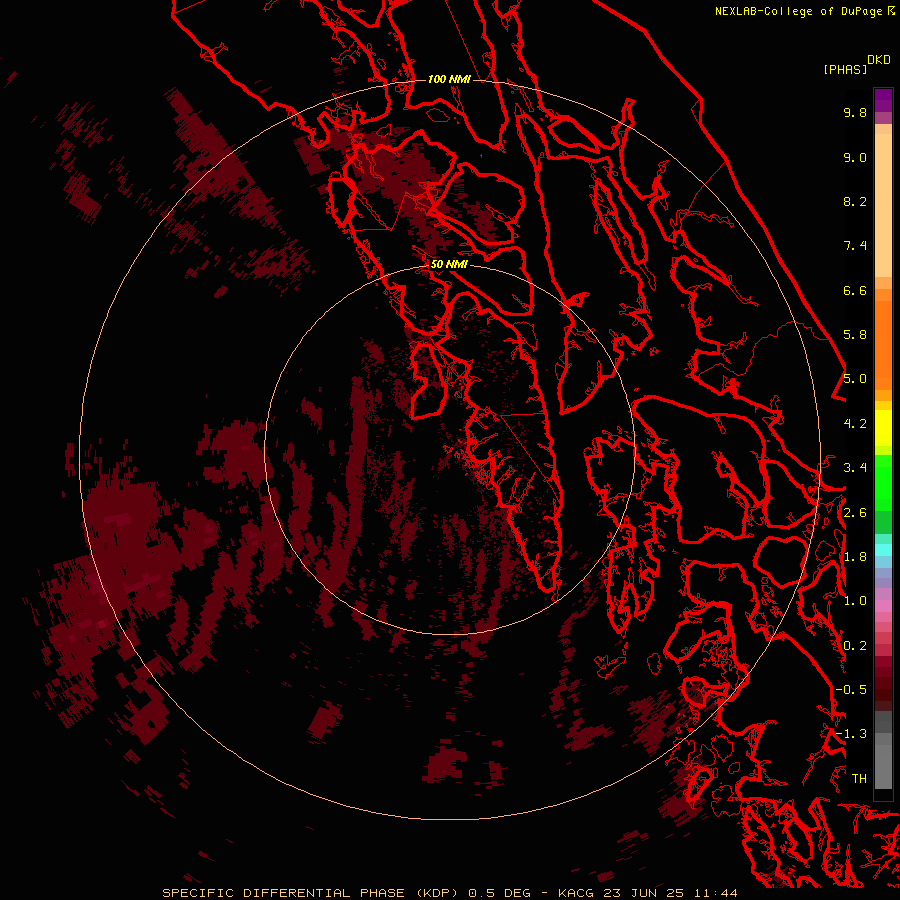Click the cyan segment of the color bar

click(883, 550)
